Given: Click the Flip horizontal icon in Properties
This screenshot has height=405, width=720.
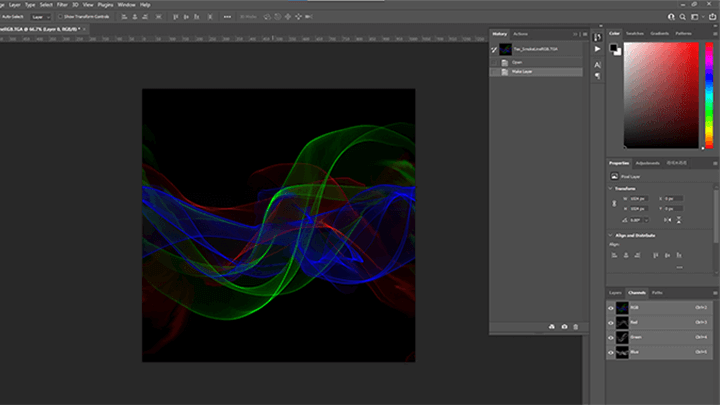Looking at the screenshot, I should click(x=668, y=220).
